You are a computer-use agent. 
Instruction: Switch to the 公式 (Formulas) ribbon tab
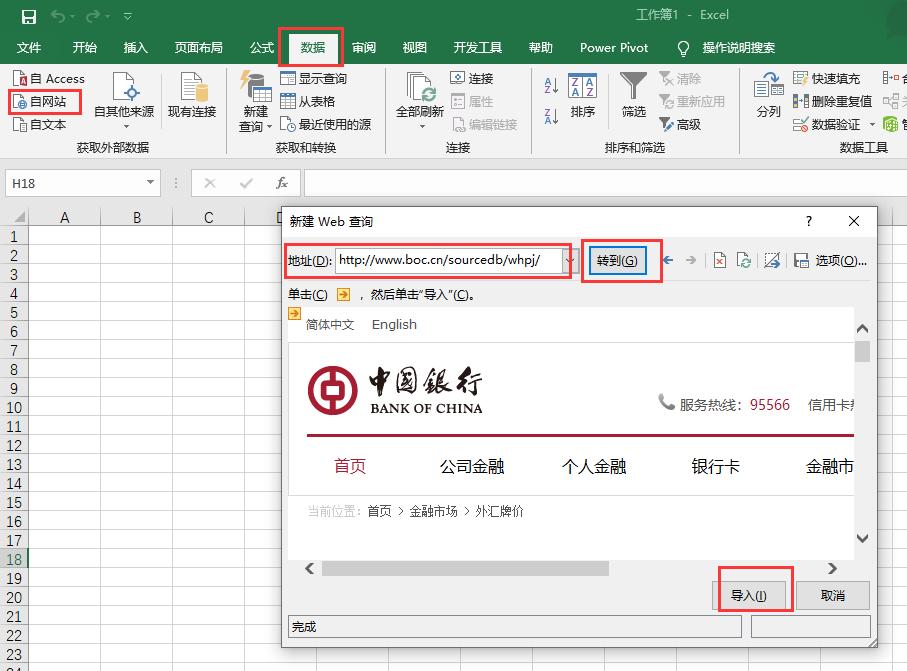click(261, 47)
